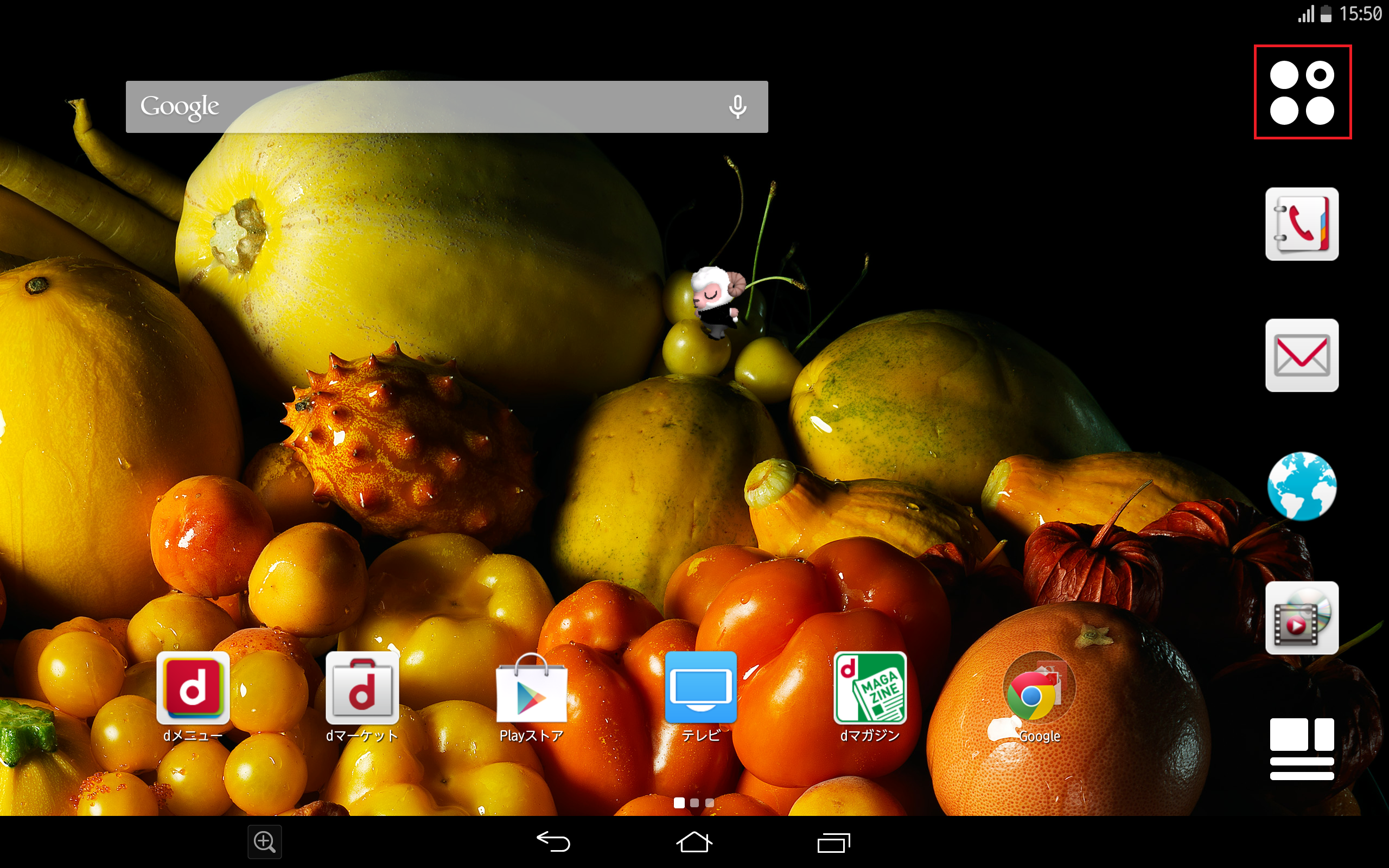
Task: Tap the magnifier zoom icon in navigation bar
Action: [x=265, y=842]
